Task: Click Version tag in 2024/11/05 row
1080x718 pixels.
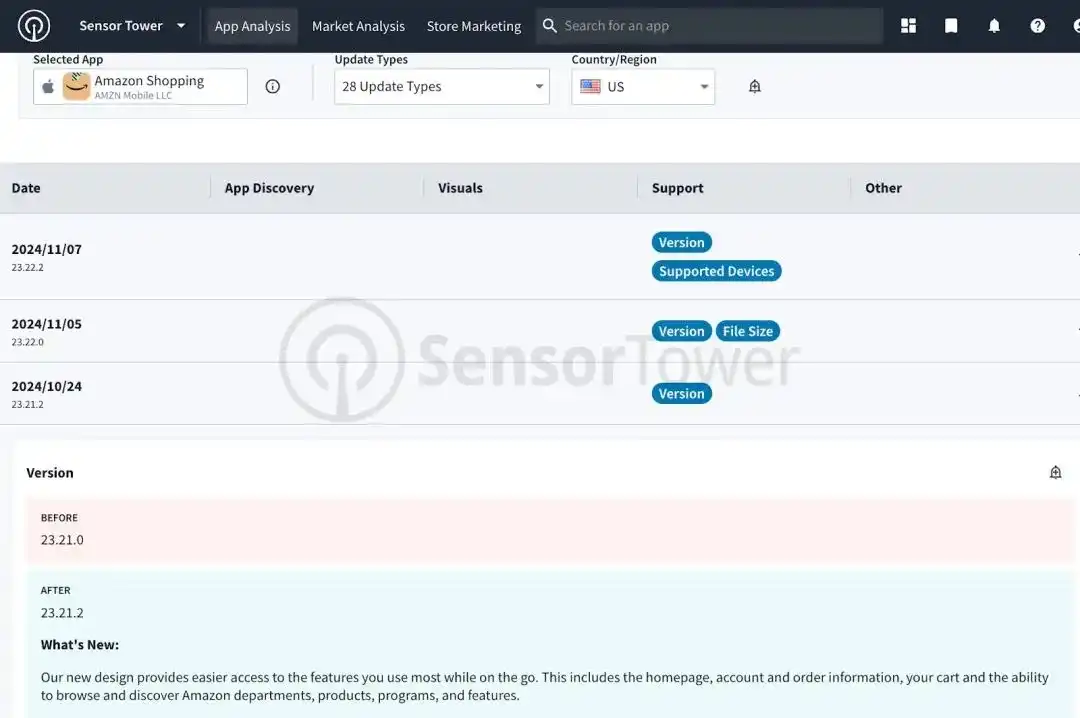Action: coord(681,331)
